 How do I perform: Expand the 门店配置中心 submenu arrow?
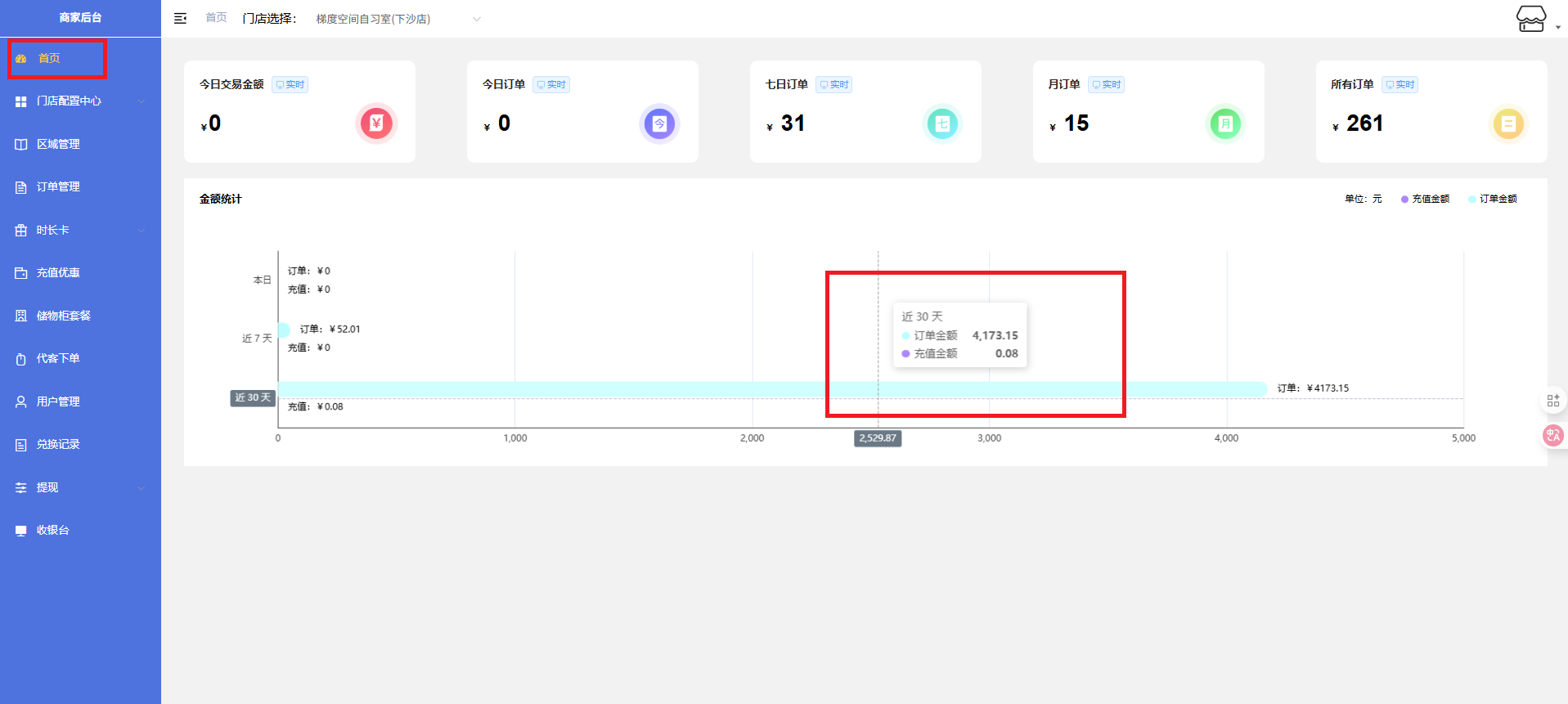(141, 101)
